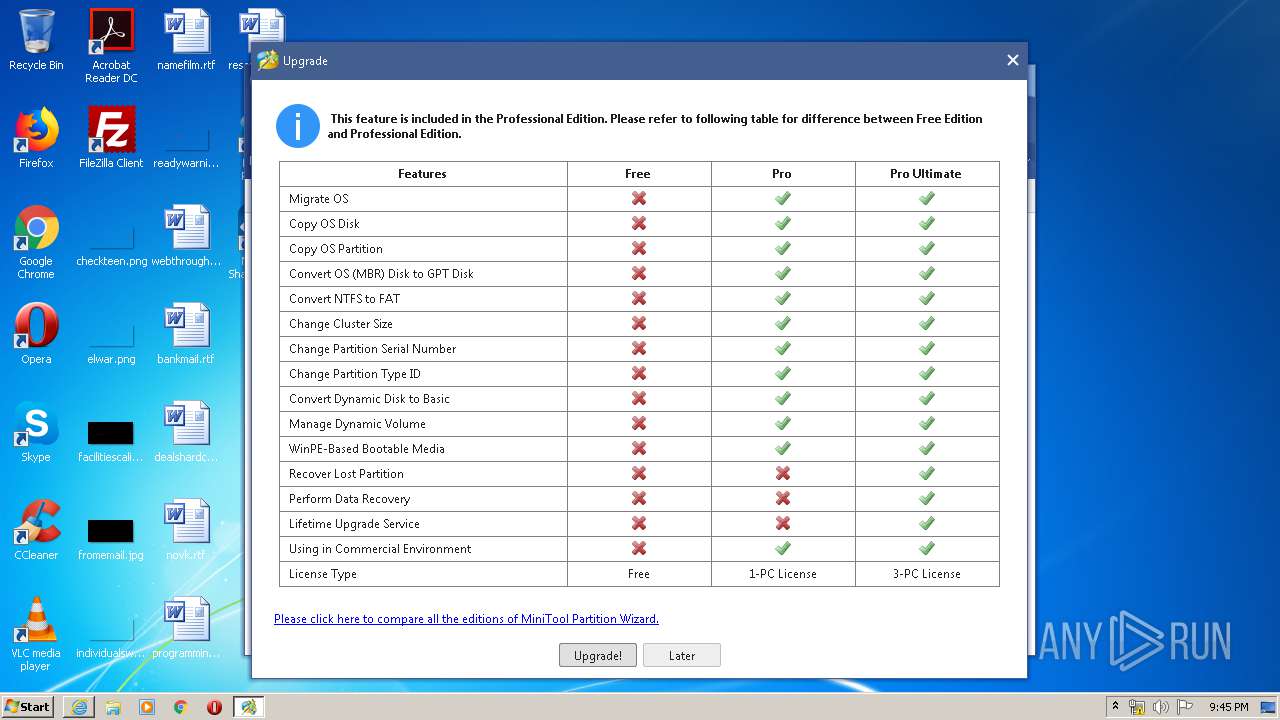Click the Pro Ultimate column header
The width and height of the screenshot is (1280, 720).
926,174
